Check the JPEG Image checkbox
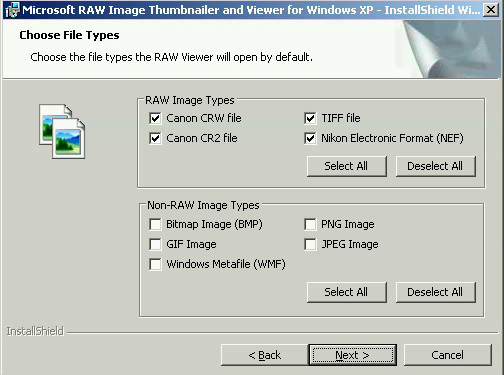504x375 pixels. pyautogui.click(x=310, y=244)
